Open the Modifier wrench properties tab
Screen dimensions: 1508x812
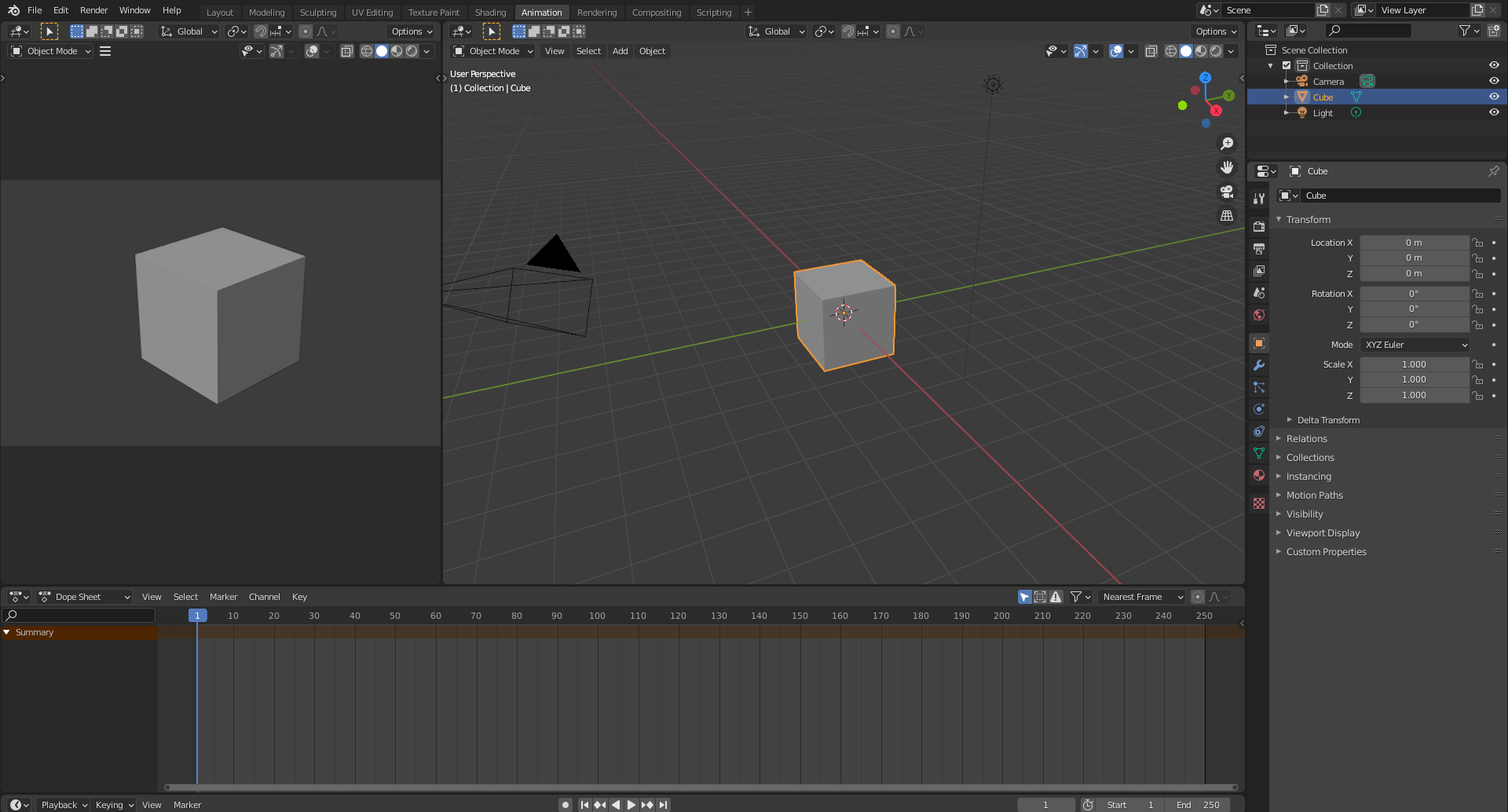click(1259, 365)
